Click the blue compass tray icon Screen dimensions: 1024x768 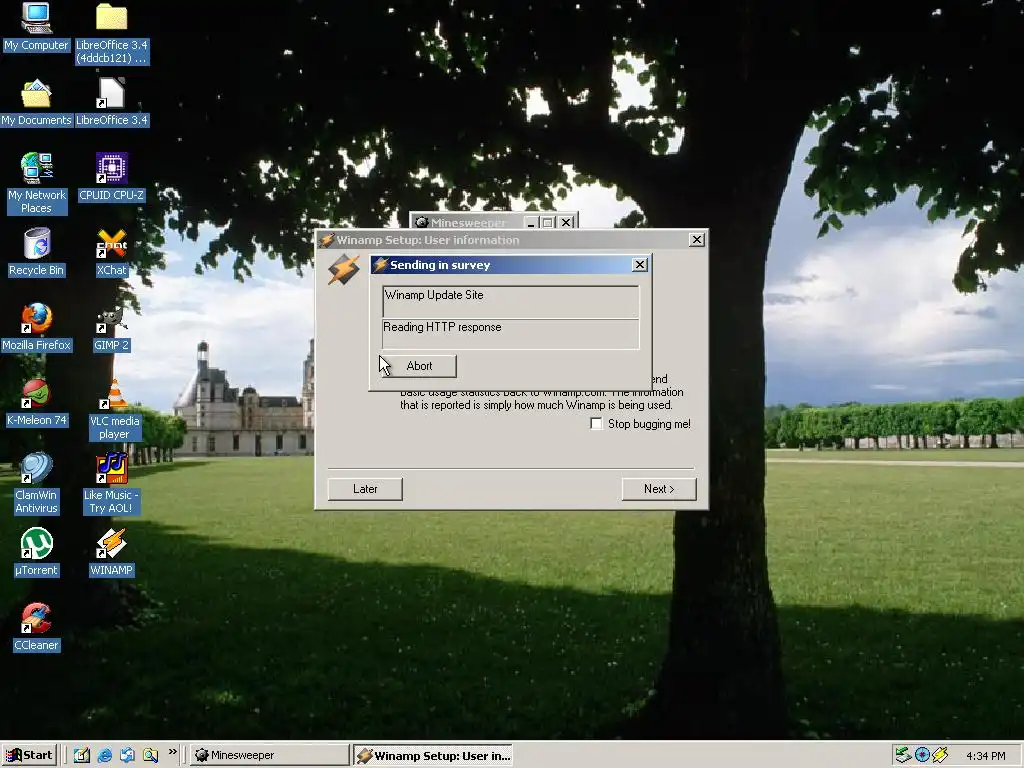922,755
